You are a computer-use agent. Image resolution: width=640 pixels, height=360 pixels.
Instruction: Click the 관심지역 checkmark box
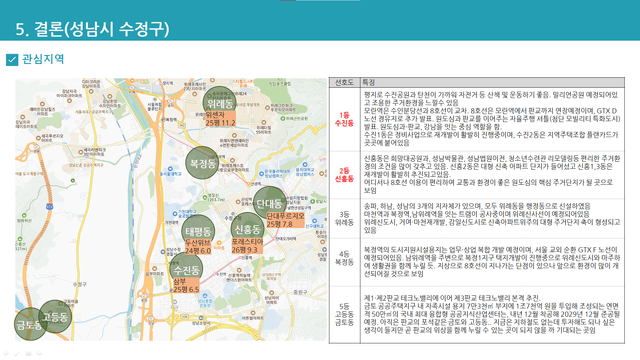point(12,60)
